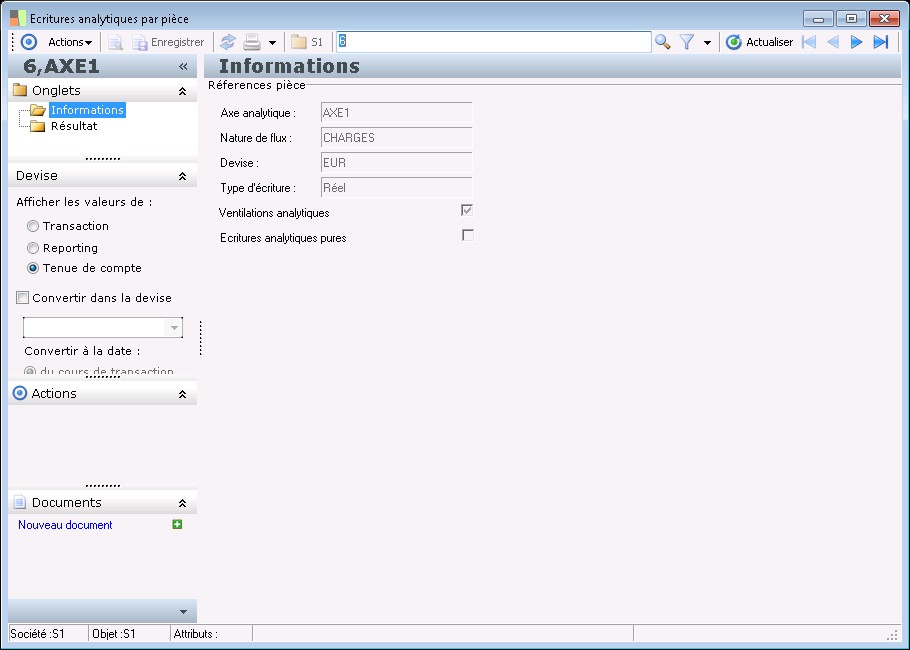The height and width of the screenshot is (650, 910).
Task: Click the Type d'écriture field Réel
Action: [396, 187]
